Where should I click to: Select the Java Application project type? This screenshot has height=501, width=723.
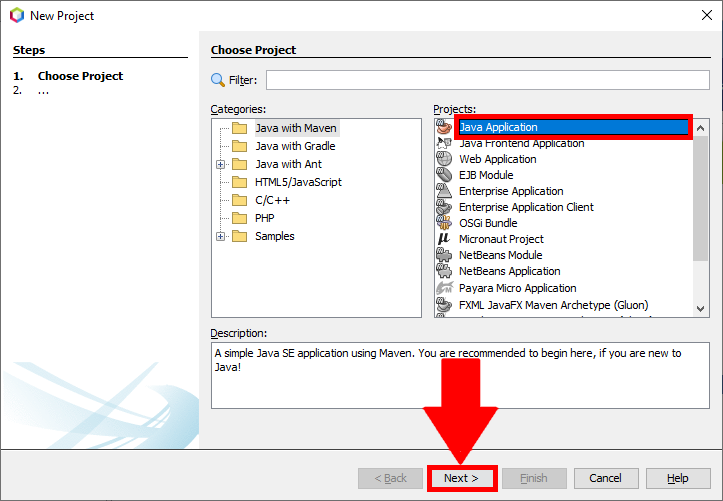point(573,127)
